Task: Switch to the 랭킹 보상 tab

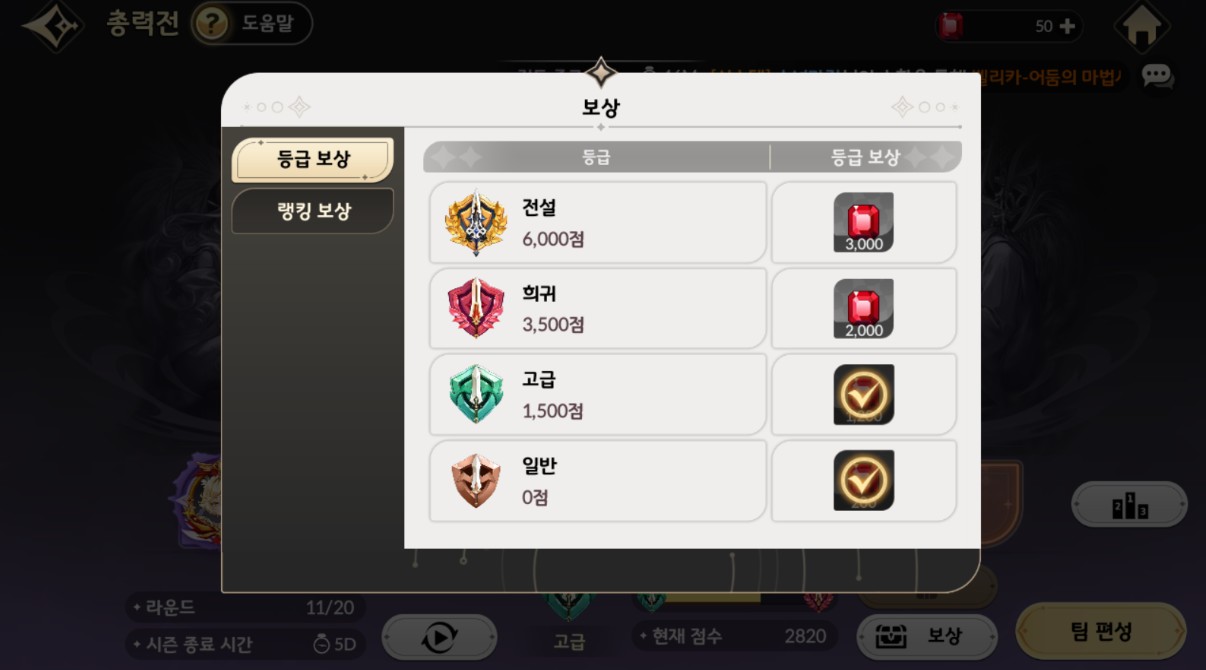Action: pos(312,211)
